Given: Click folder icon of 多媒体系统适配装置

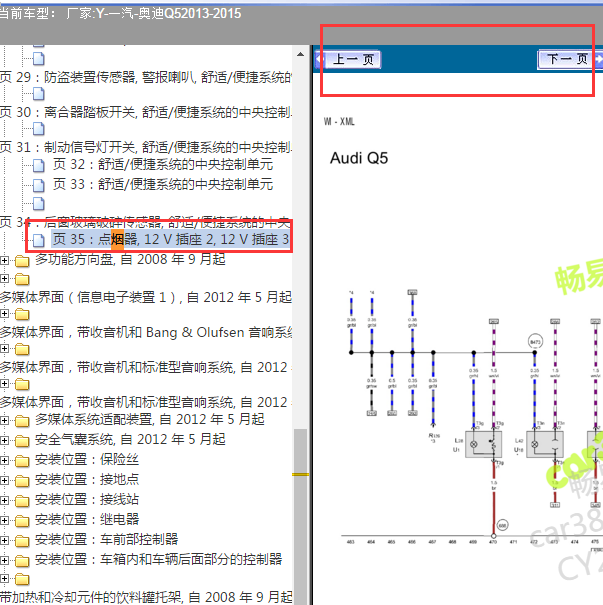Looking at the screenshot, I should pyautogui.click(x=22, y=421).
